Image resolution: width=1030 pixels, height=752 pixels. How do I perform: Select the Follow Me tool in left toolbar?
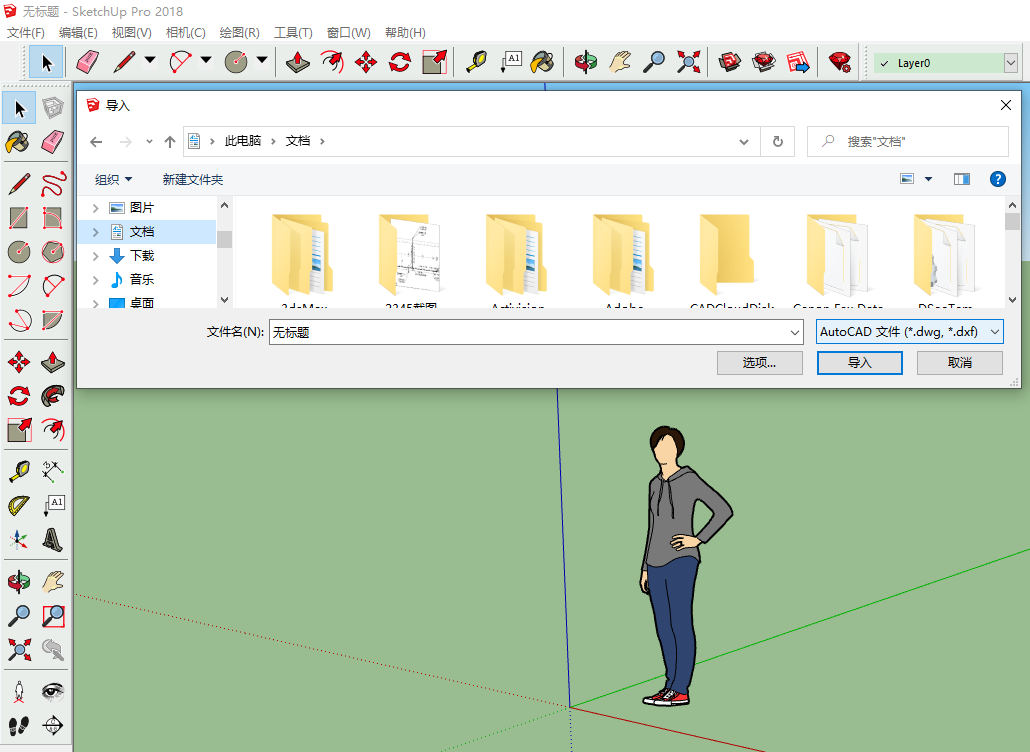click(x=53, y=396)
